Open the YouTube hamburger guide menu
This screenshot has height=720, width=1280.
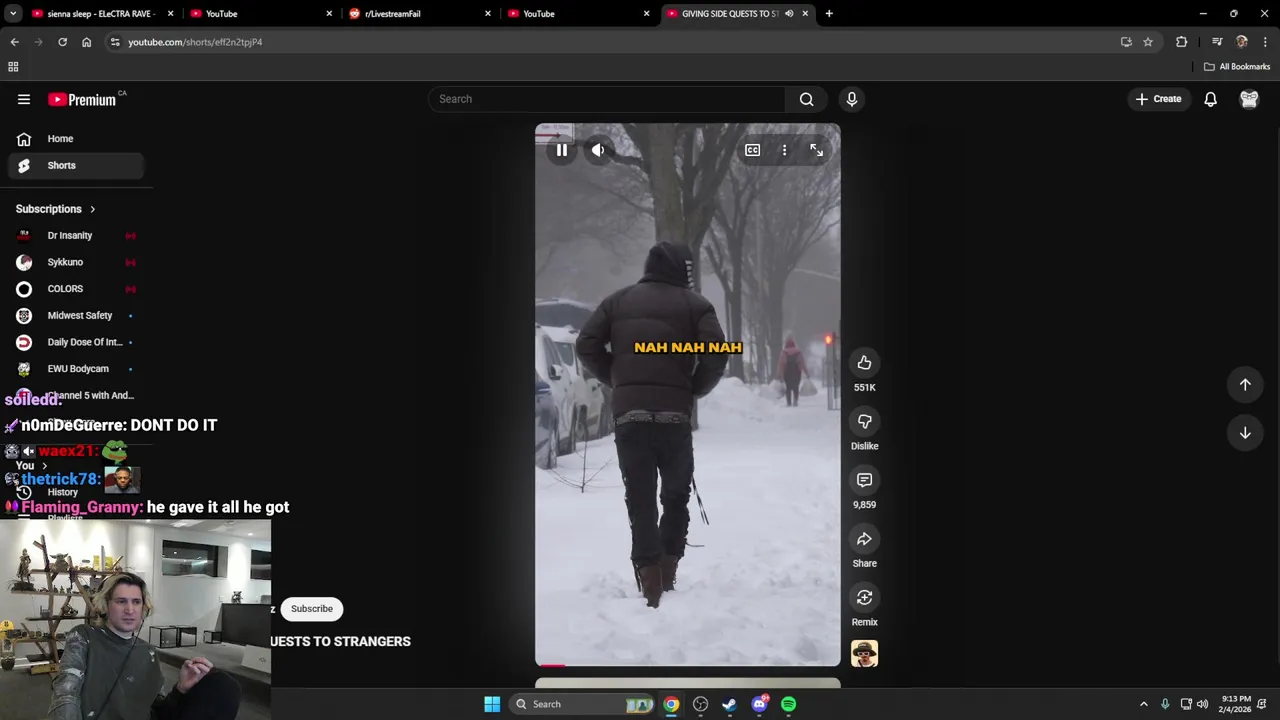pos(24,99)
